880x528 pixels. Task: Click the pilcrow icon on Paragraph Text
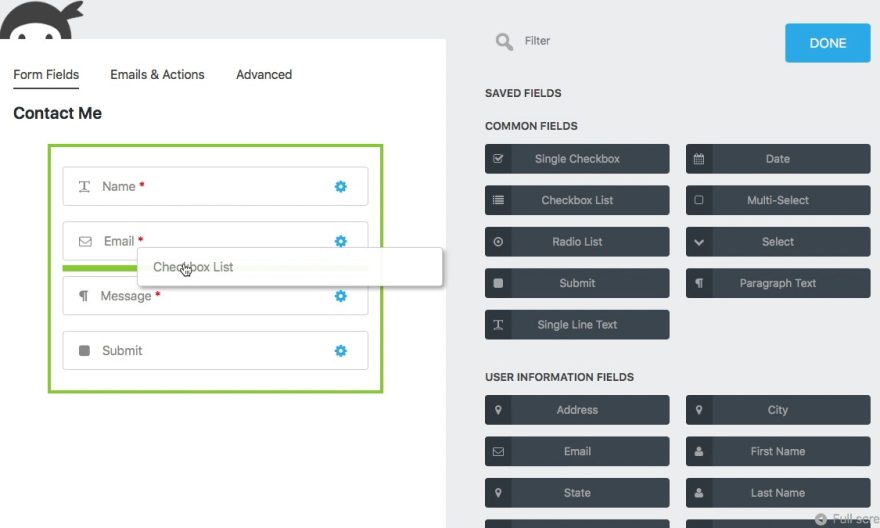click(x=699, y=283)
